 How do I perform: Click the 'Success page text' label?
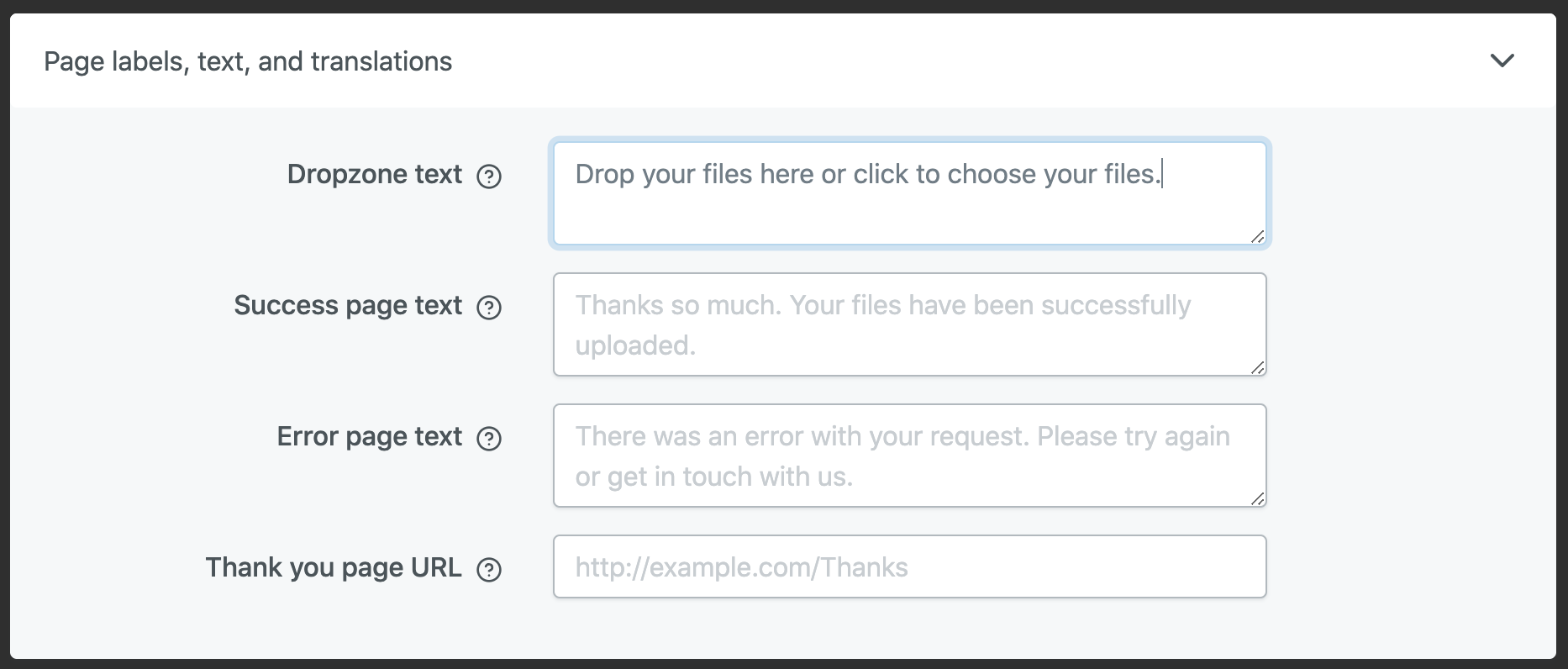tap(348, 305)
